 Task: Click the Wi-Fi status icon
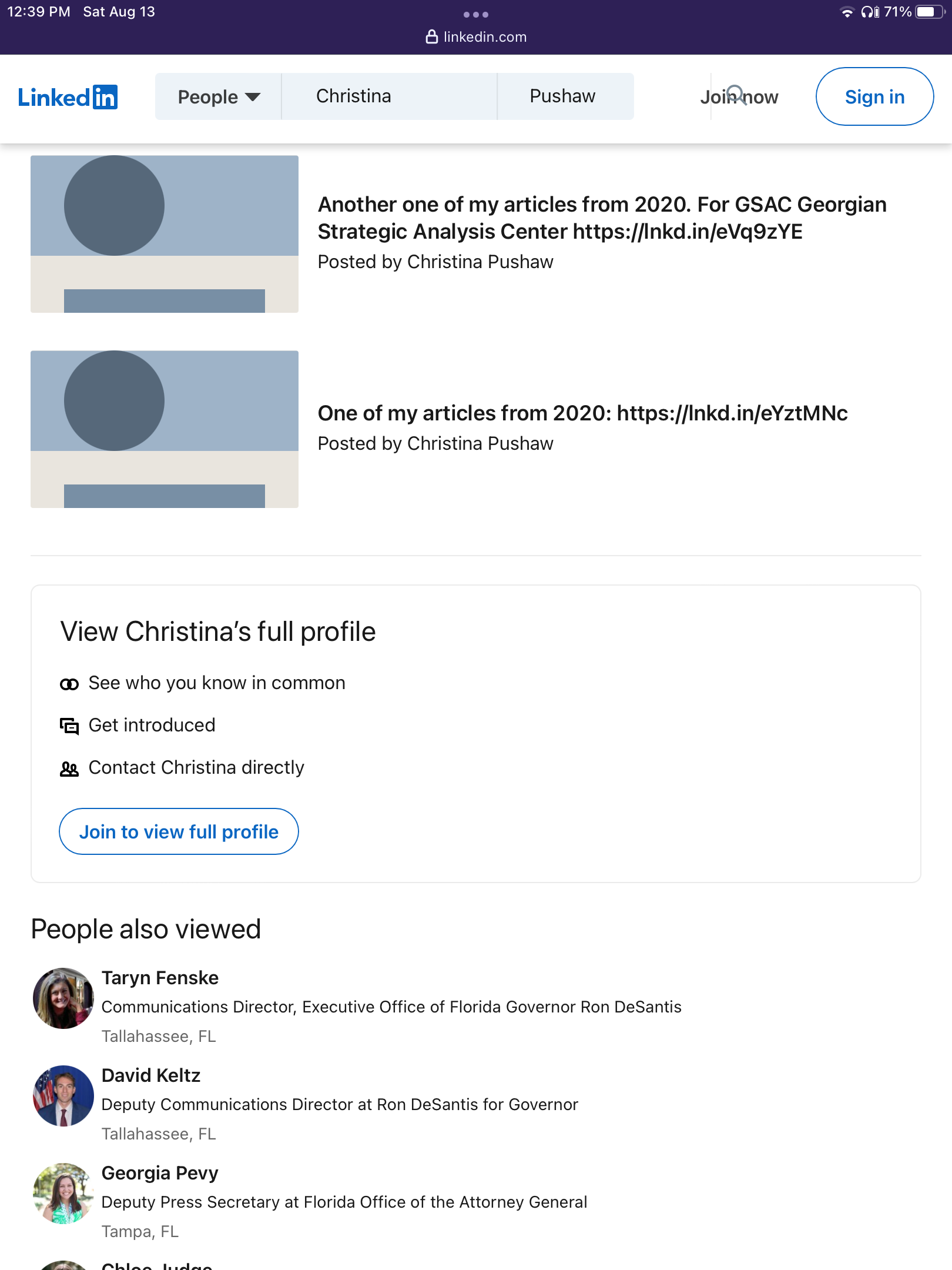[x=846, y=11]
